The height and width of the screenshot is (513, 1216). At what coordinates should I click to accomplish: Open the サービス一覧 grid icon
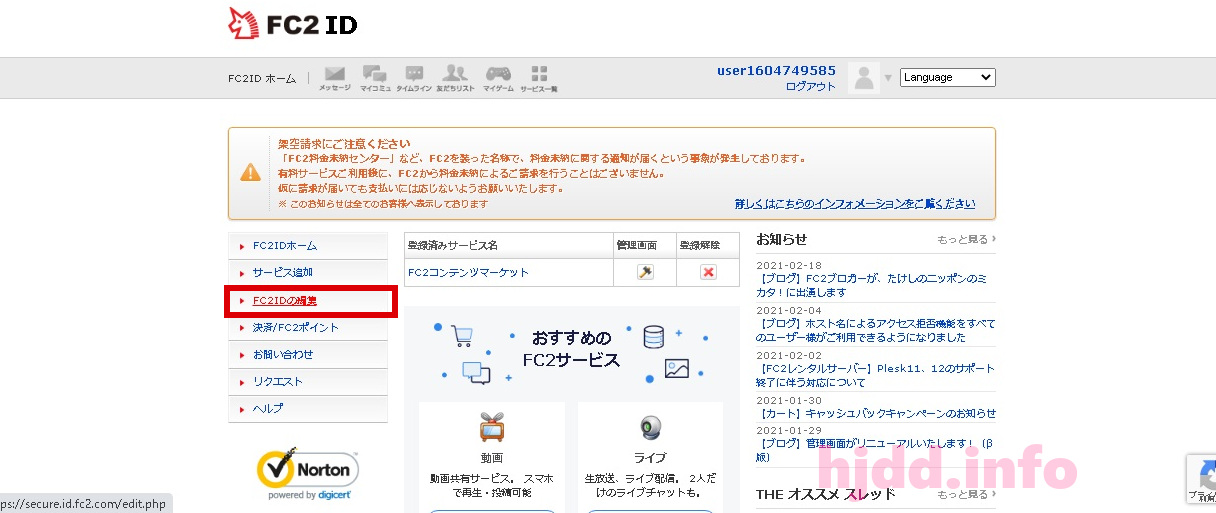539,78
